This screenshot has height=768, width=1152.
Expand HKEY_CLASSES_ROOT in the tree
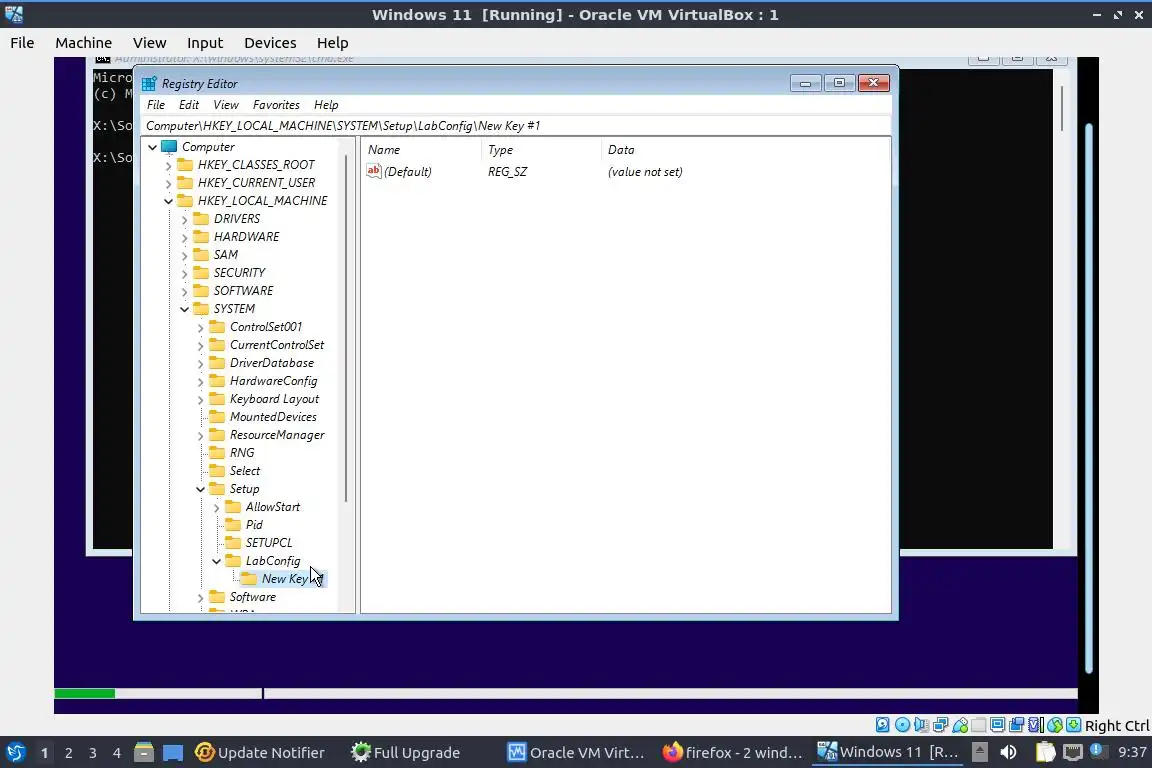point(168,165)
